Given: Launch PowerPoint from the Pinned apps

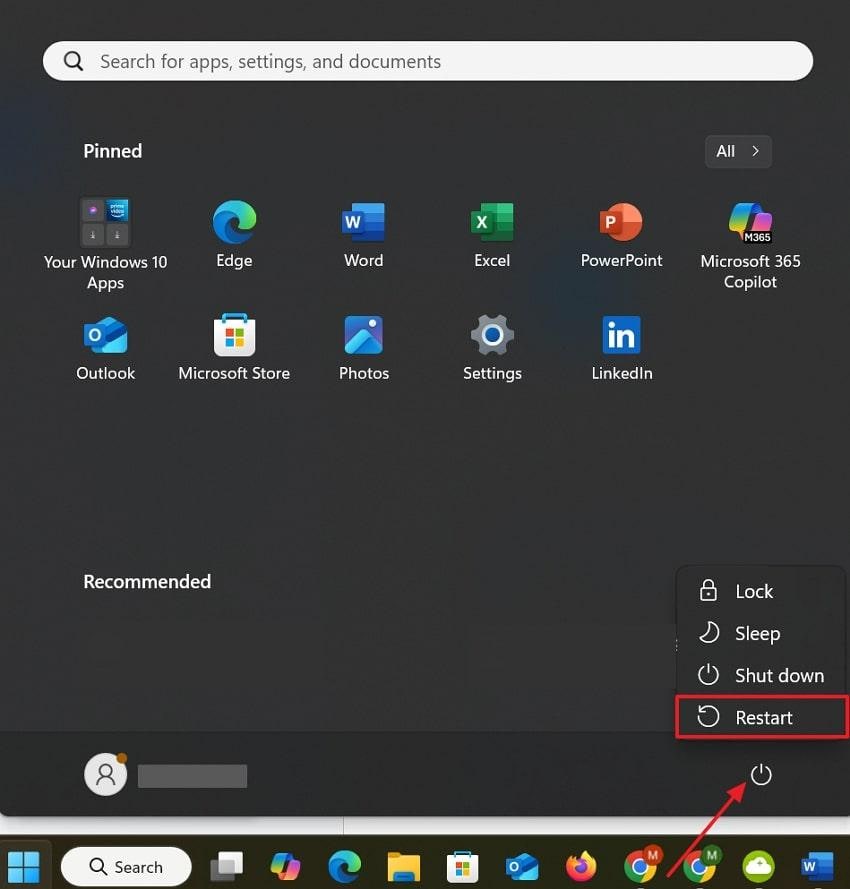Looking at the screenshot, I should 621,234.
